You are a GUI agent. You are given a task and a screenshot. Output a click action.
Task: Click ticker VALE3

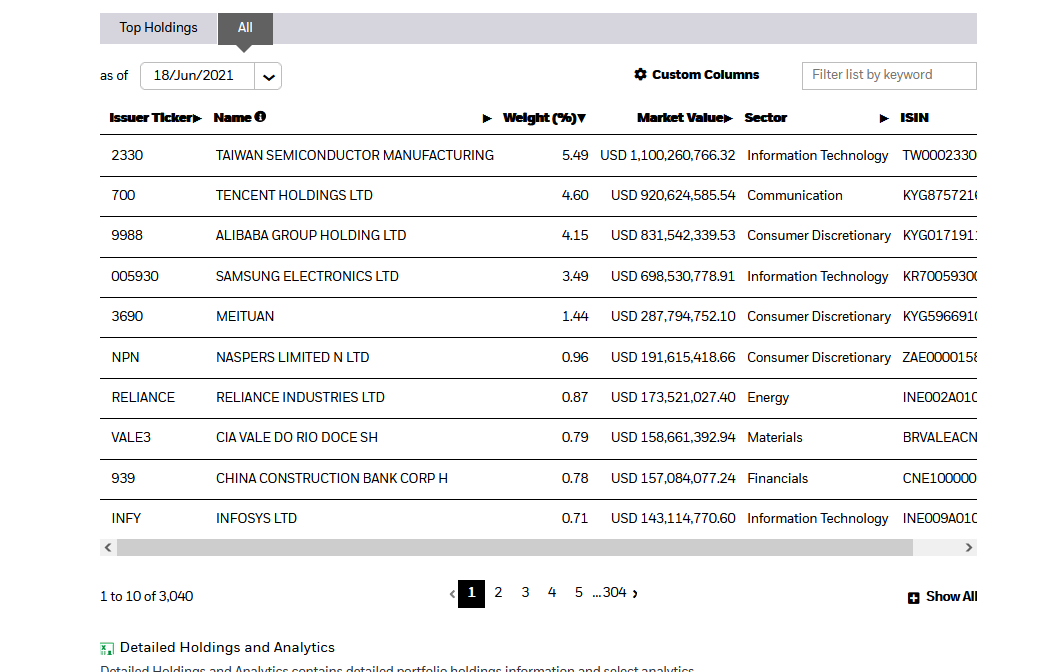[x=131, y=437]
